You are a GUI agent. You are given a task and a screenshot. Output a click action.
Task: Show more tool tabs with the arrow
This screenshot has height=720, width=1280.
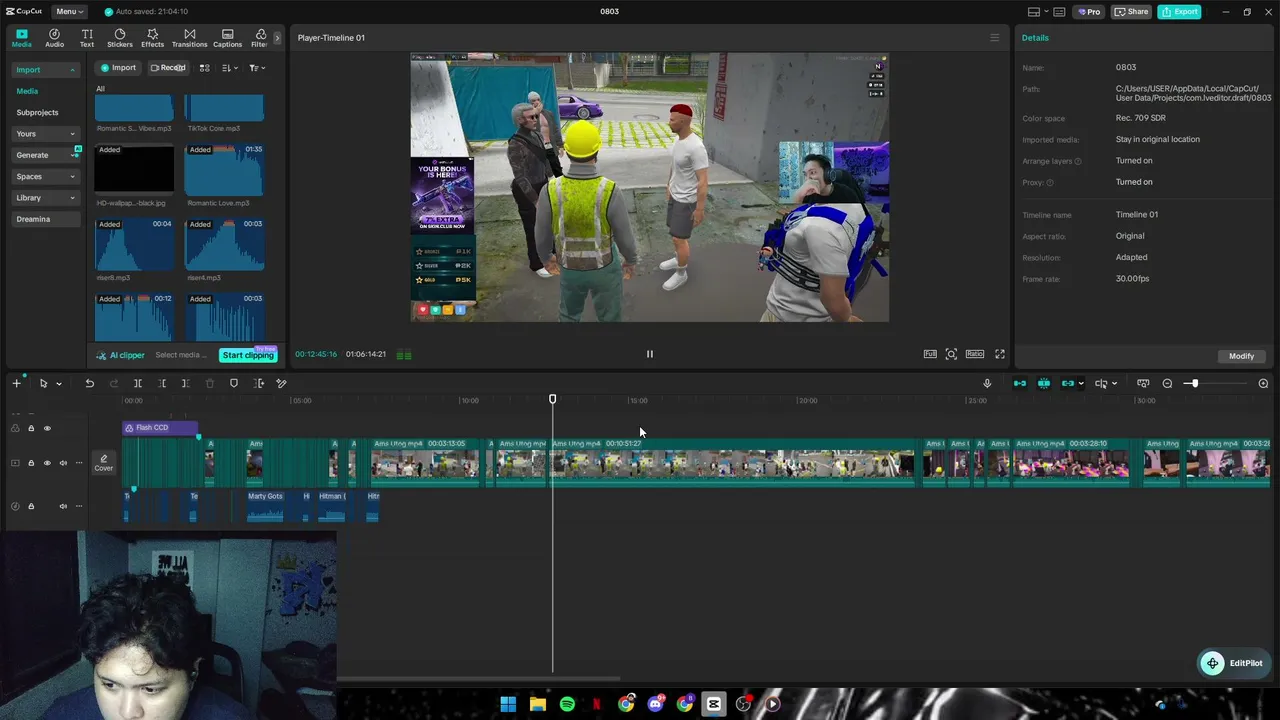pos(277,38)
